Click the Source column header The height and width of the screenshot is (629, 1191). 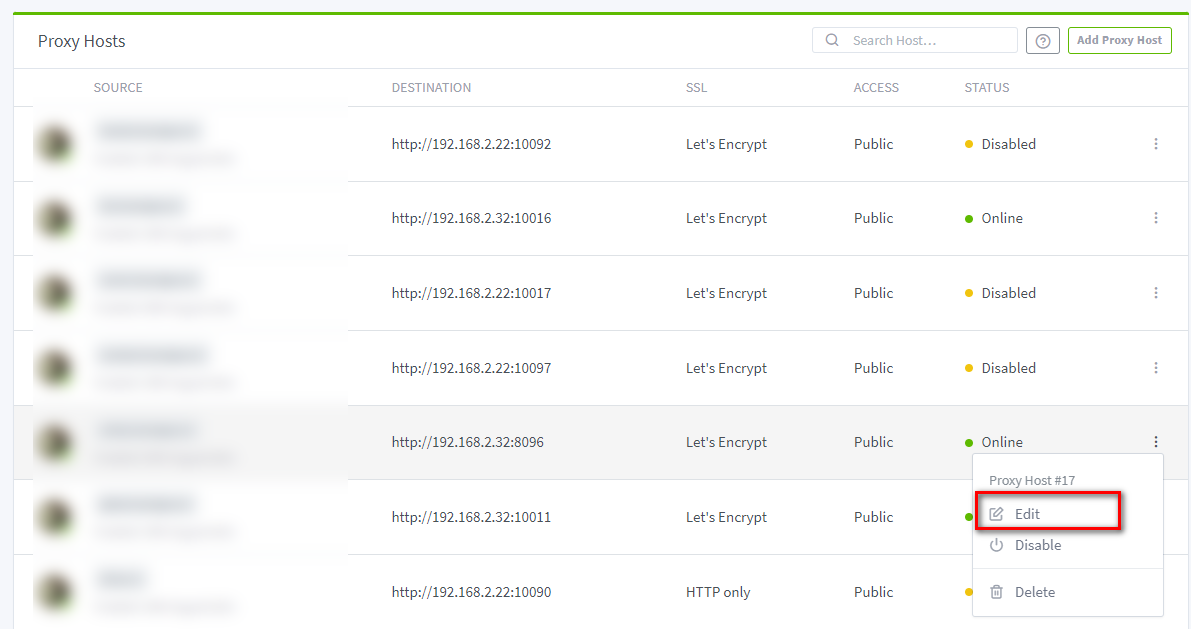point(118,88)
